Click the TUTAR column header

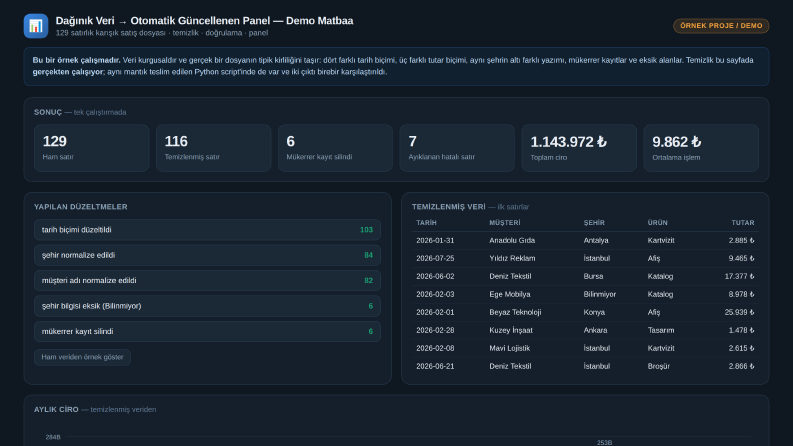[x=743, y=223]
